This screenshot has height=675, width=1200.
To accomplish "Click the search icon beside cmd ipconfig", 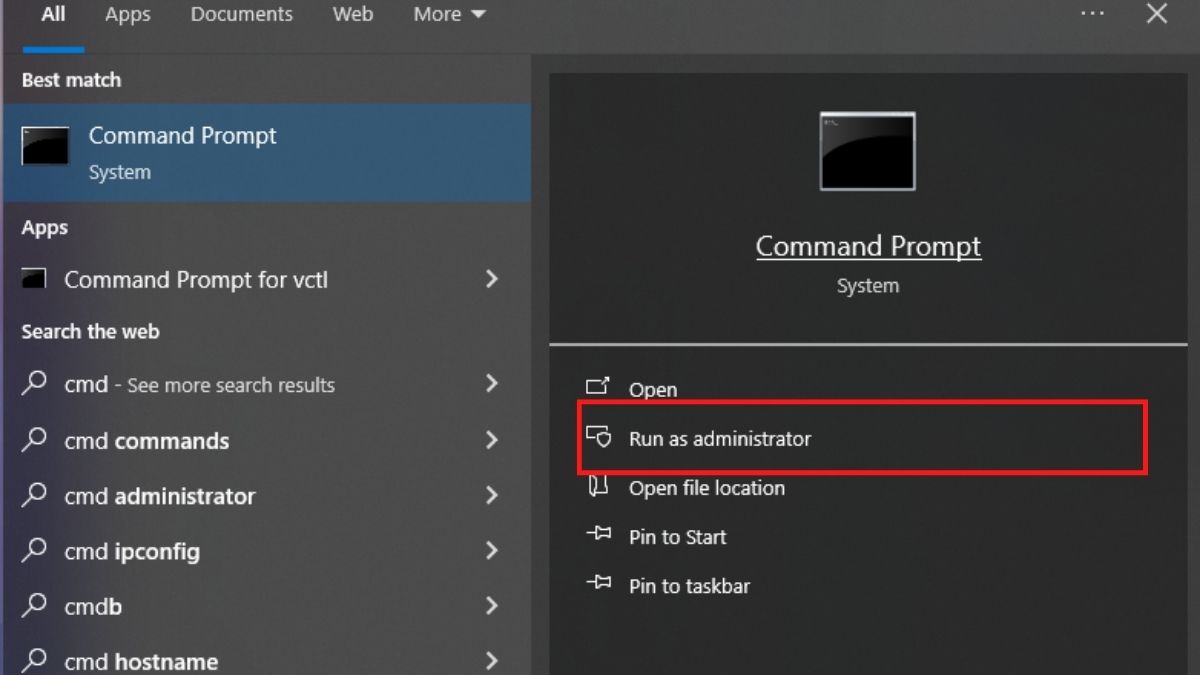I will [x=35, y=549].
